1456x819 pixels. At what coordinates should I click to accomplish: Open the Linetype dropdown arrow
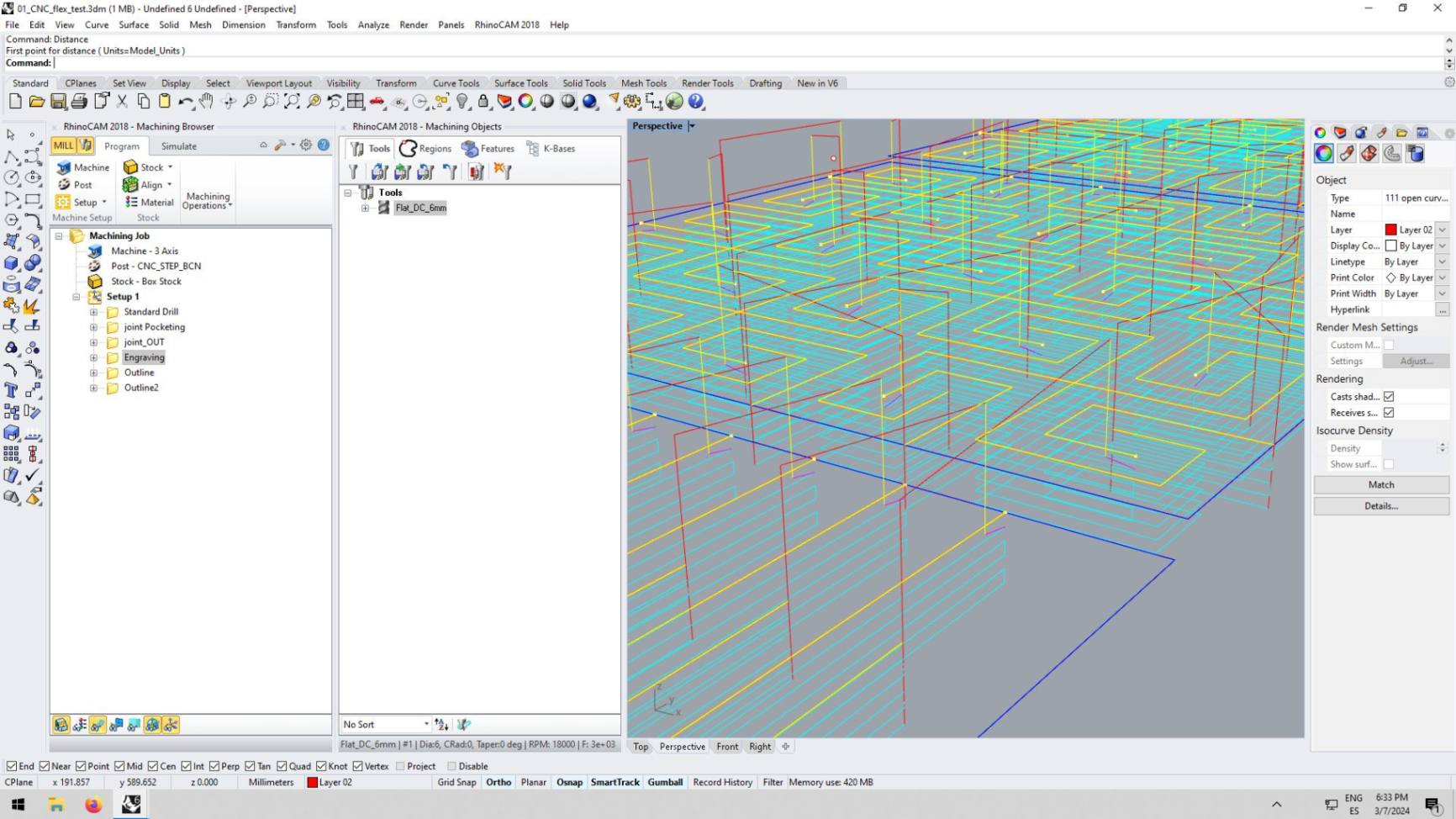[x=1443, y=262]
